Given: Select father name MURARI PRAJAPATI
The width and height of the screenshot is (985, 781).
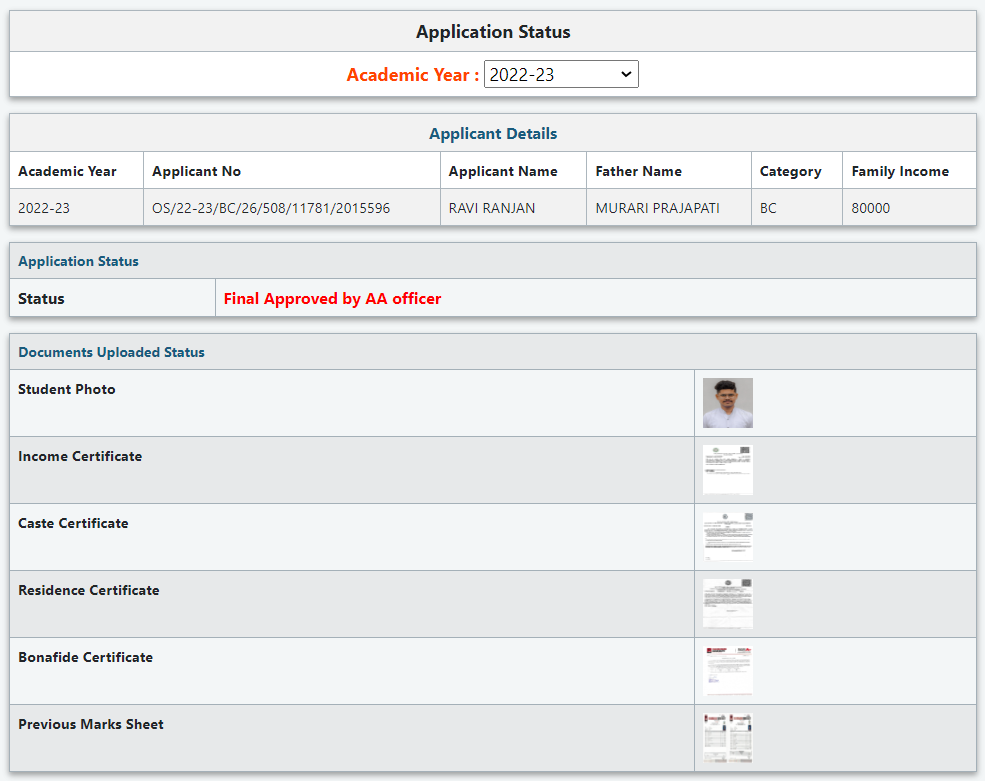Looking at the screenshot, I should 658,208.
